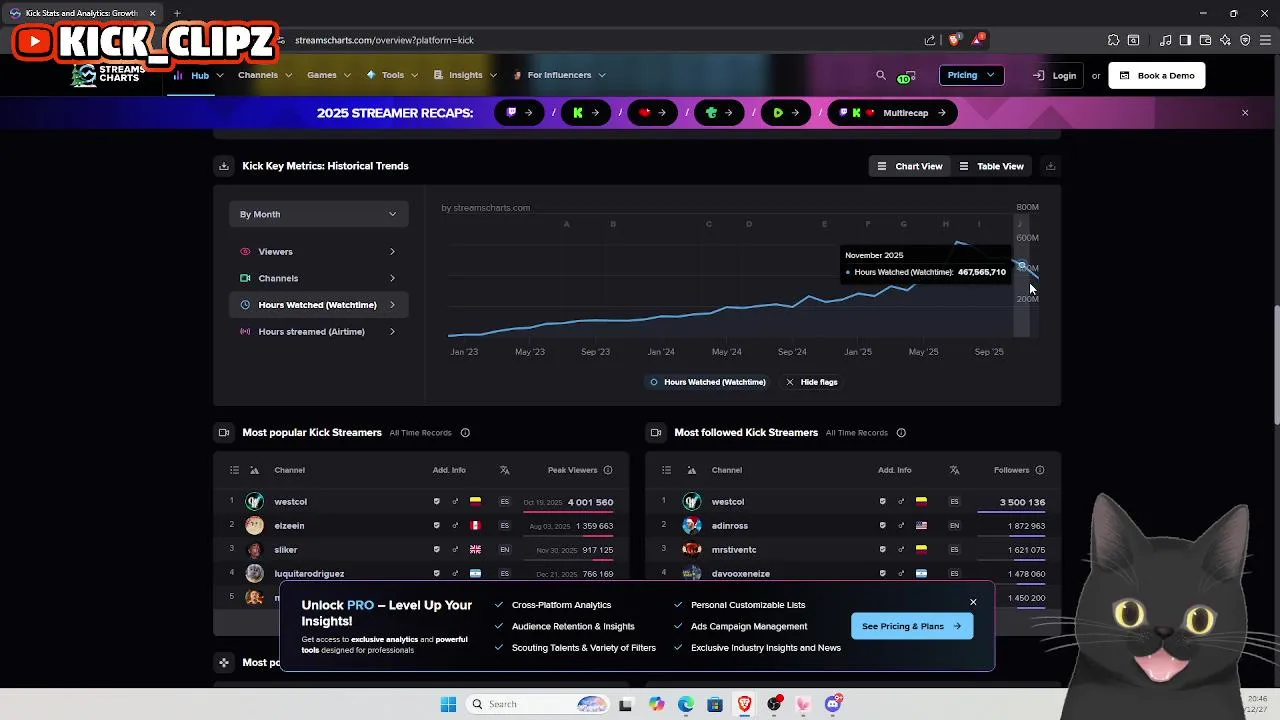Open the notifications icon with badge 10
1280x720 pixels.
click(x=905, y=76)
